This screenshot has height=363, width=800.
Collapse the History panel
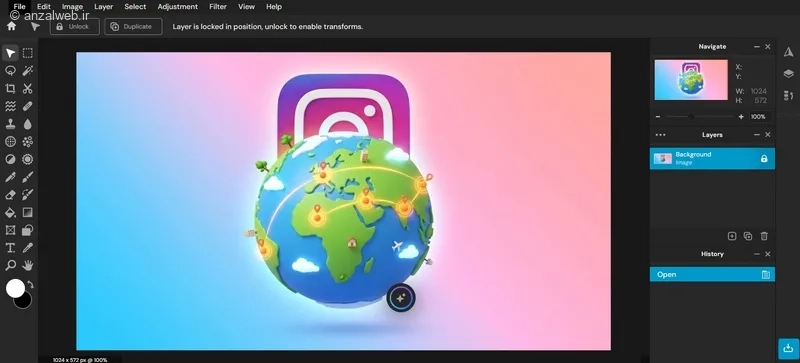[x=757, y=254]
